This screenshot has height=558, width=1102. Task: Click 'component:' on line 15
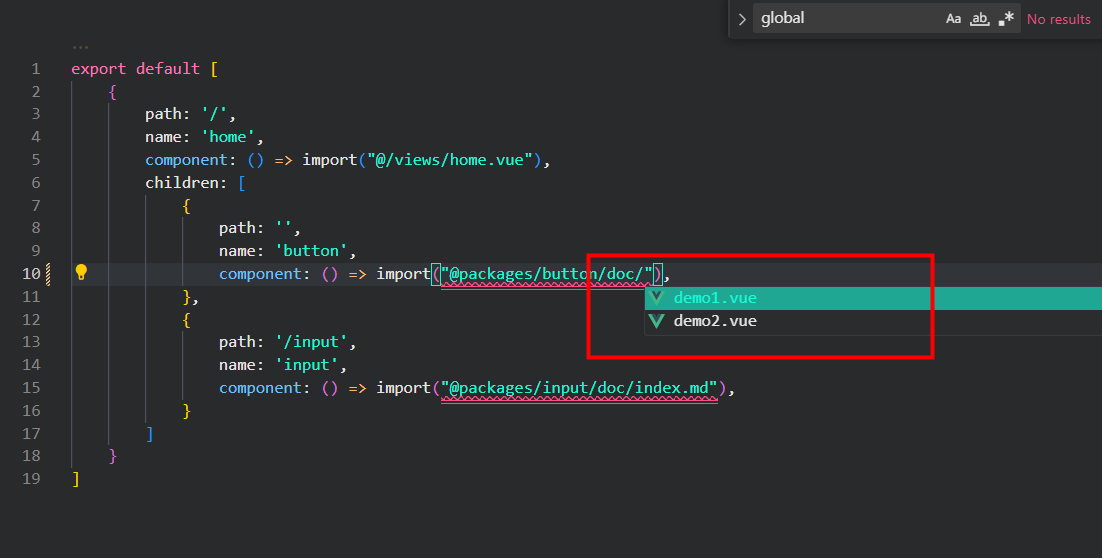click(x=264, y=388)
